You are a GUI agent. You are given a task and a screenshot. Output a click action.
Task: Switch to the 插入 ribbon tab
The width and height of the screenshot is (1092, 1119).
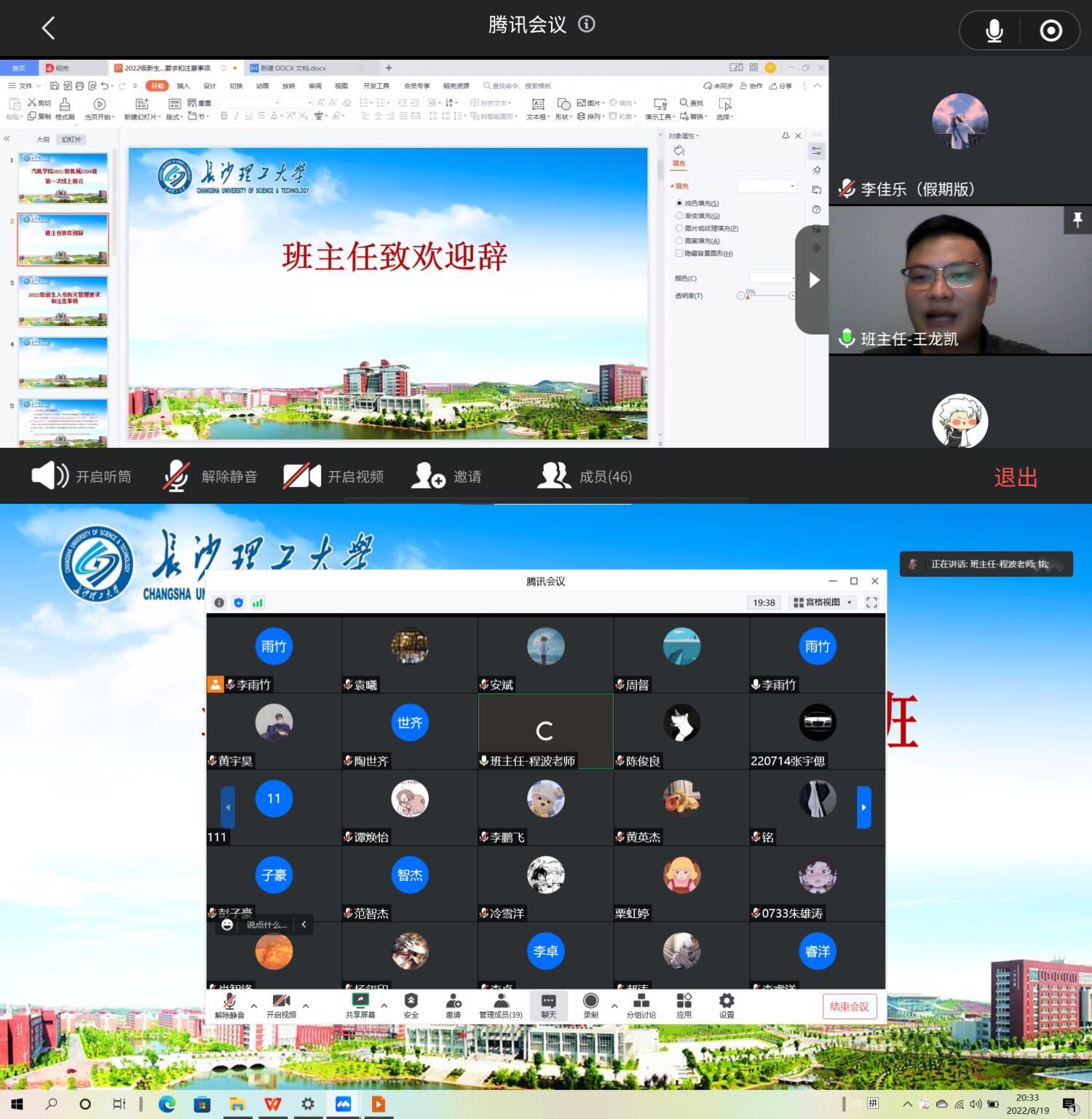click(x=183, y=86)
